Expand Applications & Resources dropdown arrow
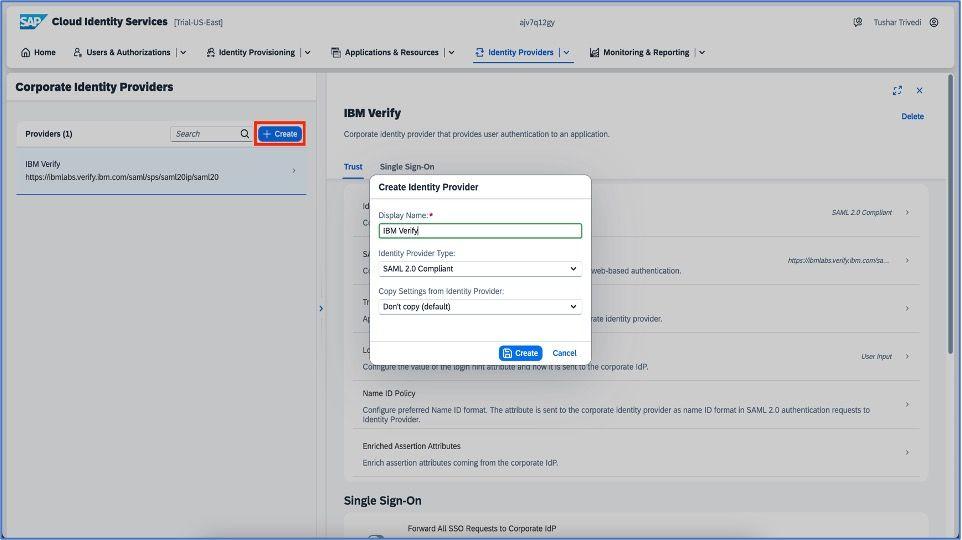Screen dimensions: 962x540 tap(451, 53)
